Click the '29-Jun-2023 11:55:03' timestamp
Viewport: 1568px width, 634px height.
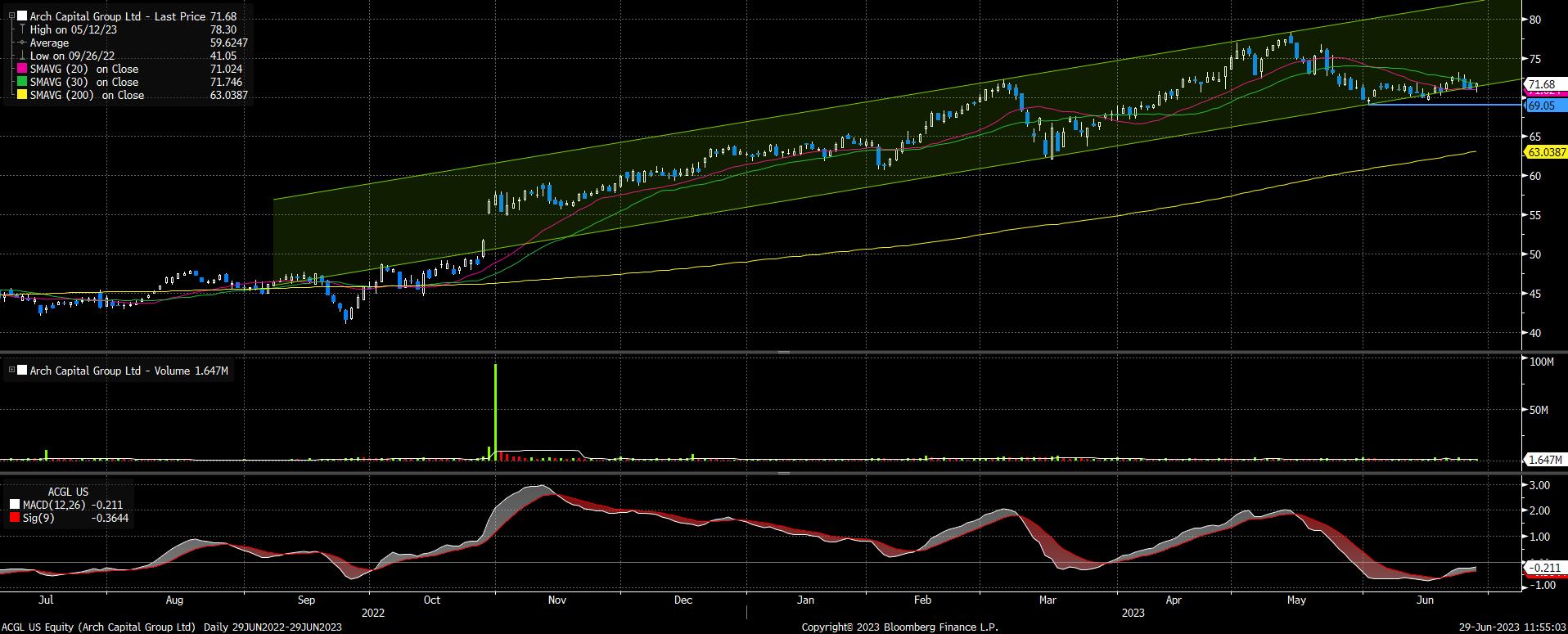click(1514, 627)
